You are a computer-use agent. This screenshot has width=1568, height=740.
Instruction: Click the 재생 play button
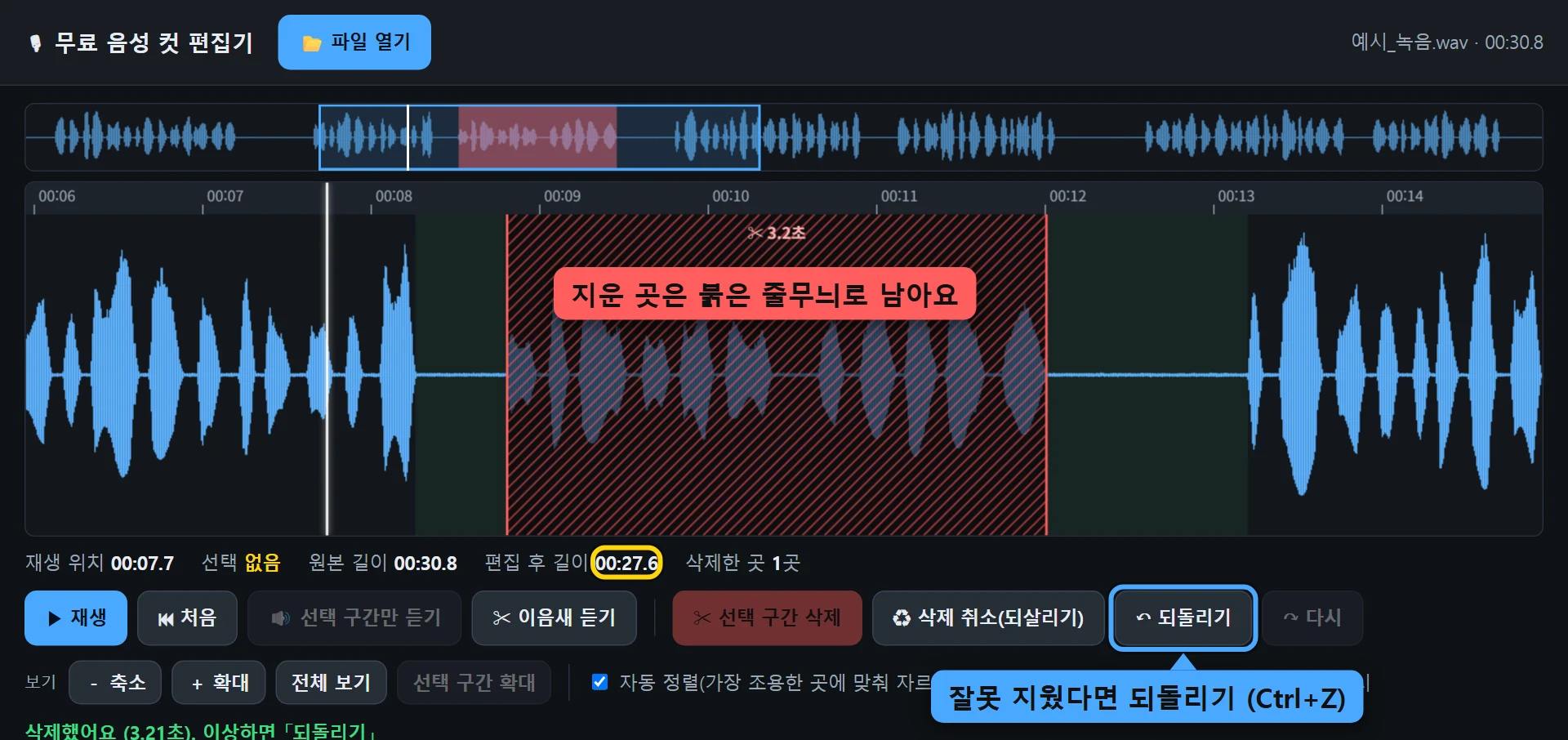(76, 617)
